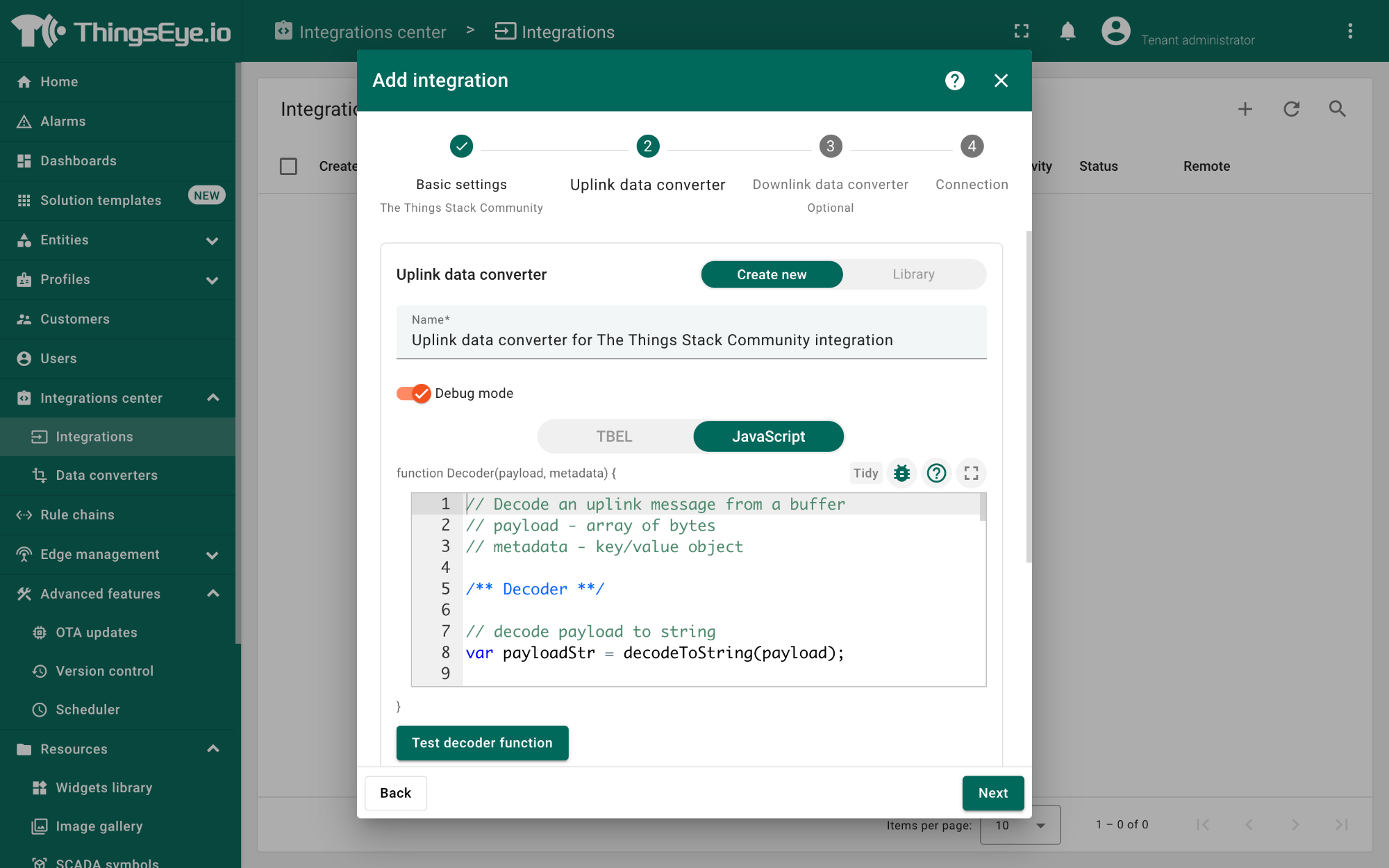
Task: Expand the Edge management sidebar section
Action: [x=214, y=554]
